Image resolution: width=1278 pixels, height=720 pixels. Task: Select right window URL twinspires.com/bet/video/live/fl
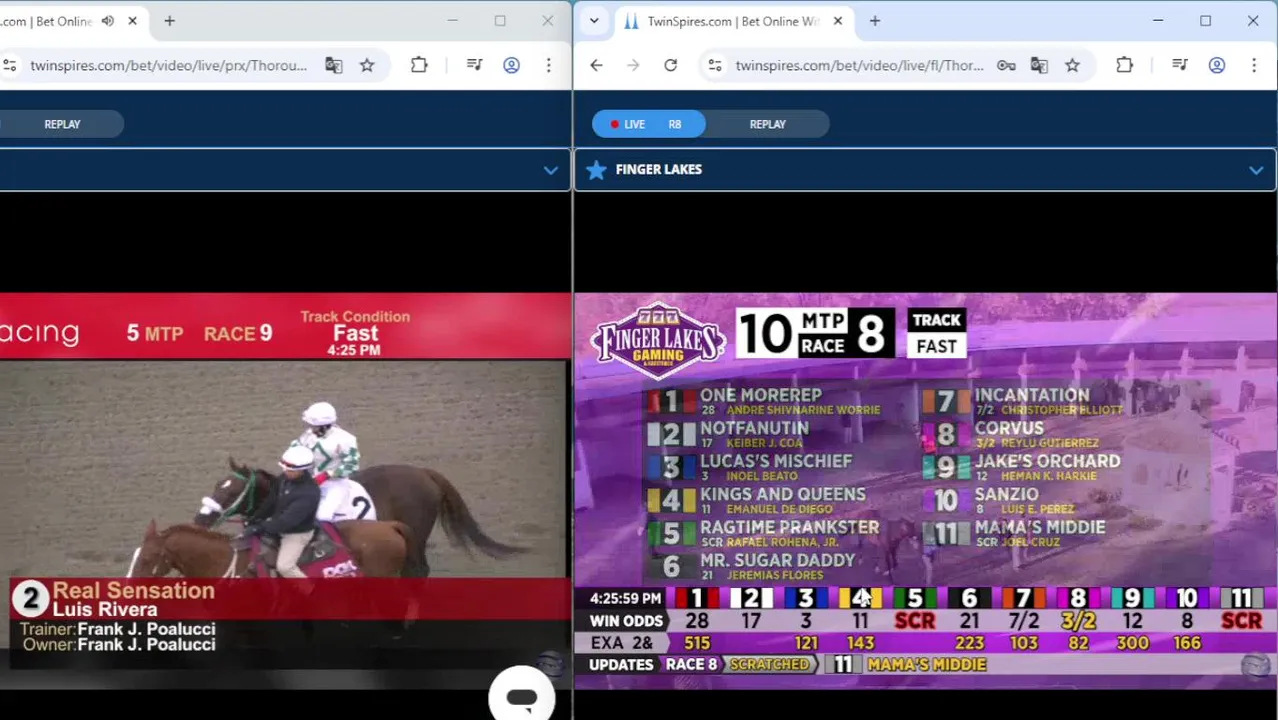coord(859,65)
